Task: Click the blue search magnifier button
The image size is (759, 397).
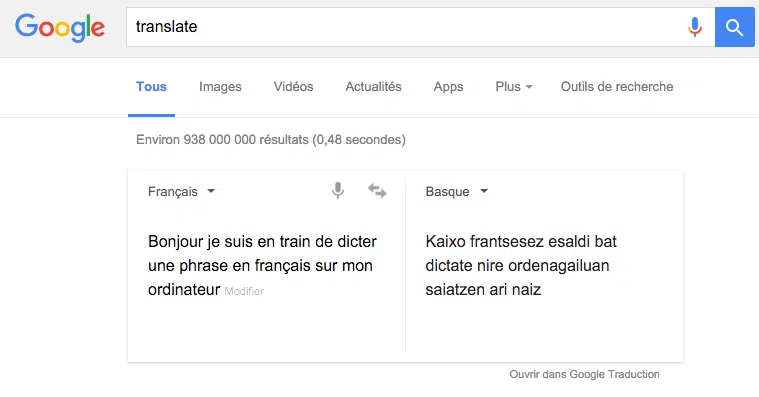Action: click(734, 27)
